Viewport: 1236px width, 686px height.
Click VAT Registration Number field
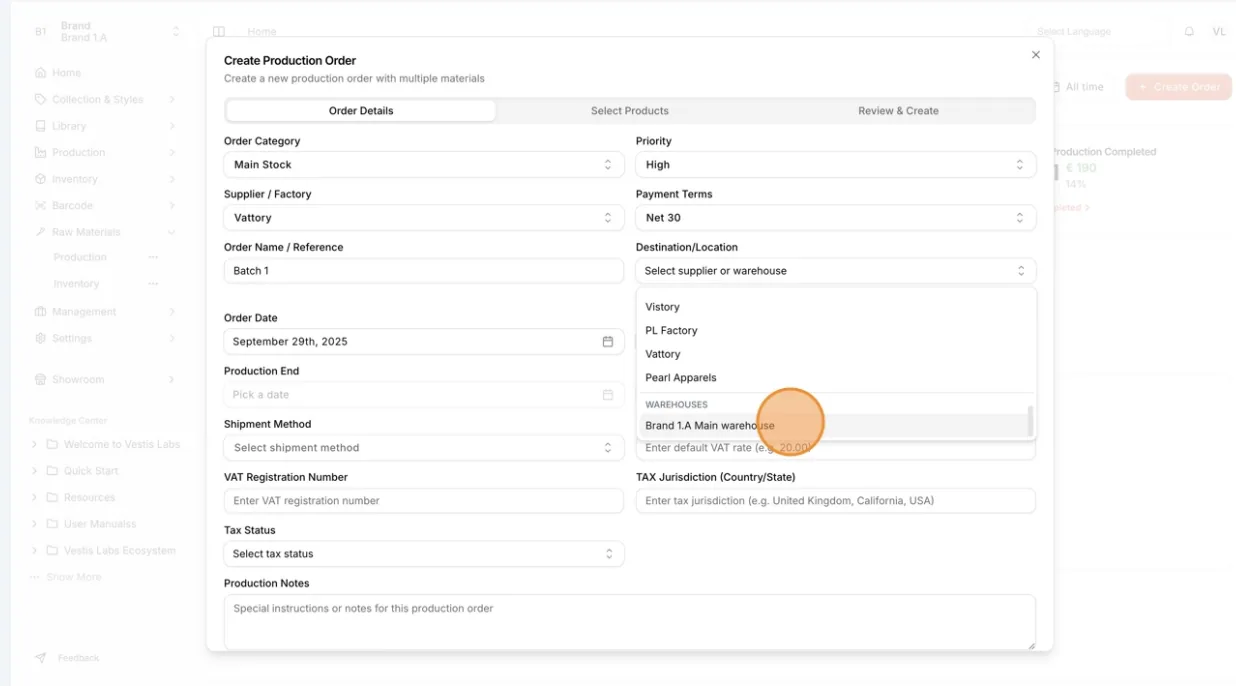click(x=424, y=501)
